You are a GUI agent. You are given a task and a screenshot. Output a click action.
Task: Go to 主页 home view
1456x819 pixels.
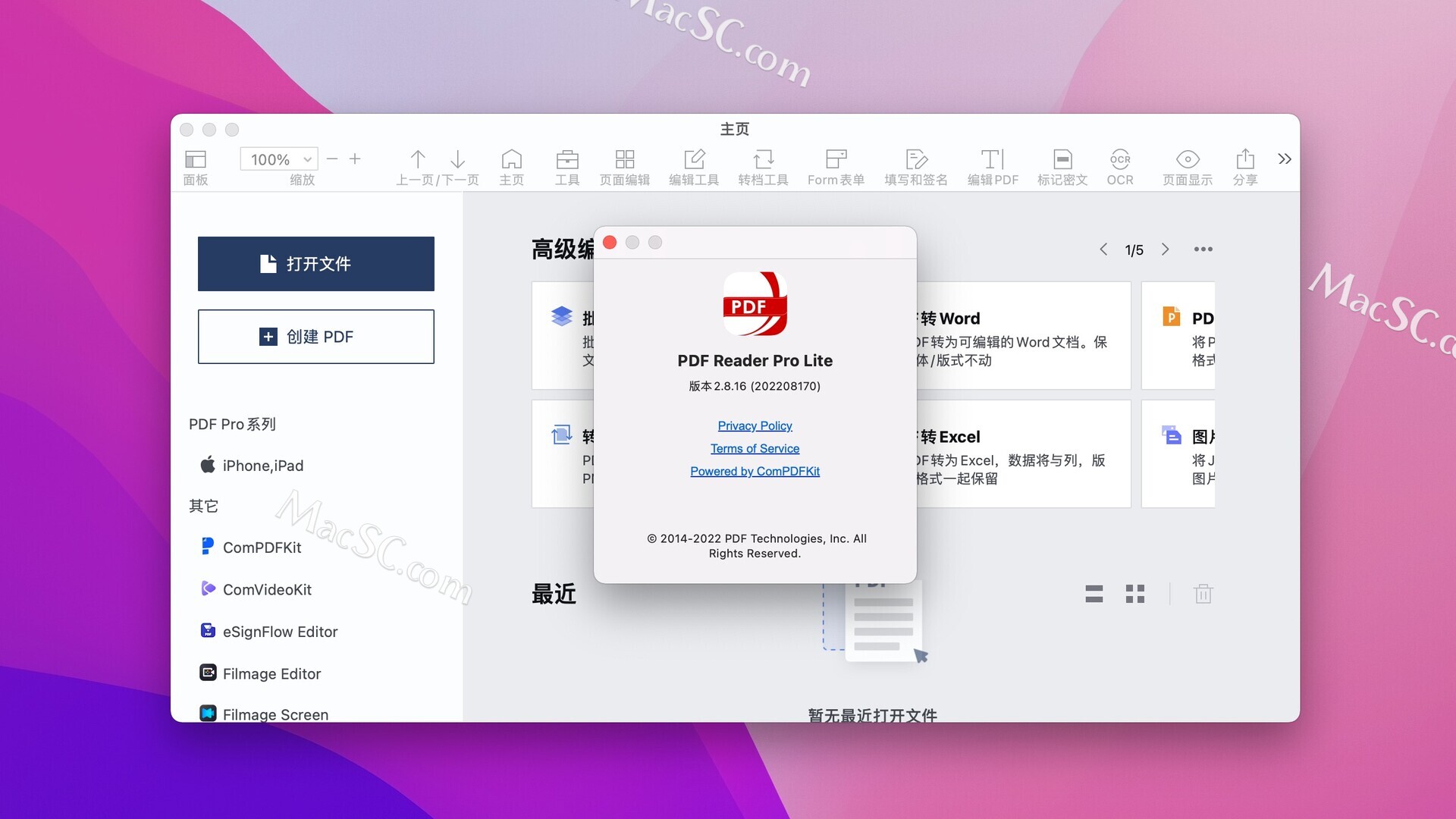[512, 165]
